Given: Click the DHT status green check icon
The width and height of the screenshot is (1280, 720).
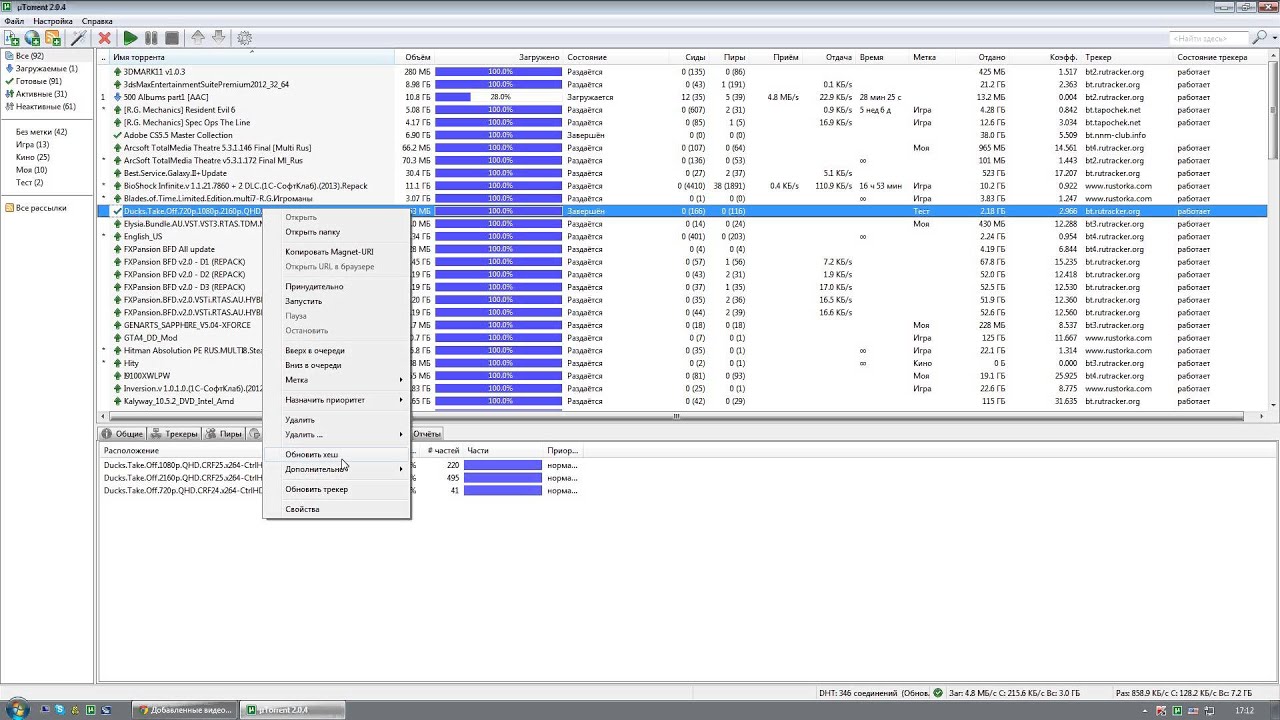Looking at the screenshot, I should pyautogui.click(x=938, y=693).
